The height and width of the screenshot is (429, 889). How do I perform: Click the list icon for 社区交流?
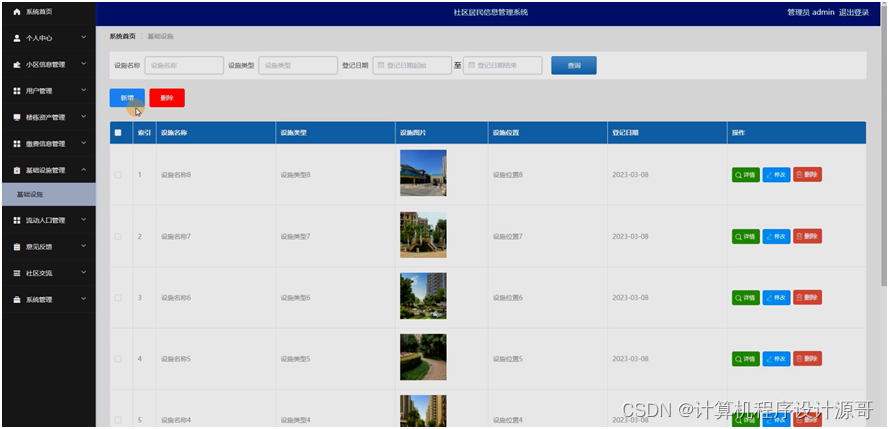point(16,273)
